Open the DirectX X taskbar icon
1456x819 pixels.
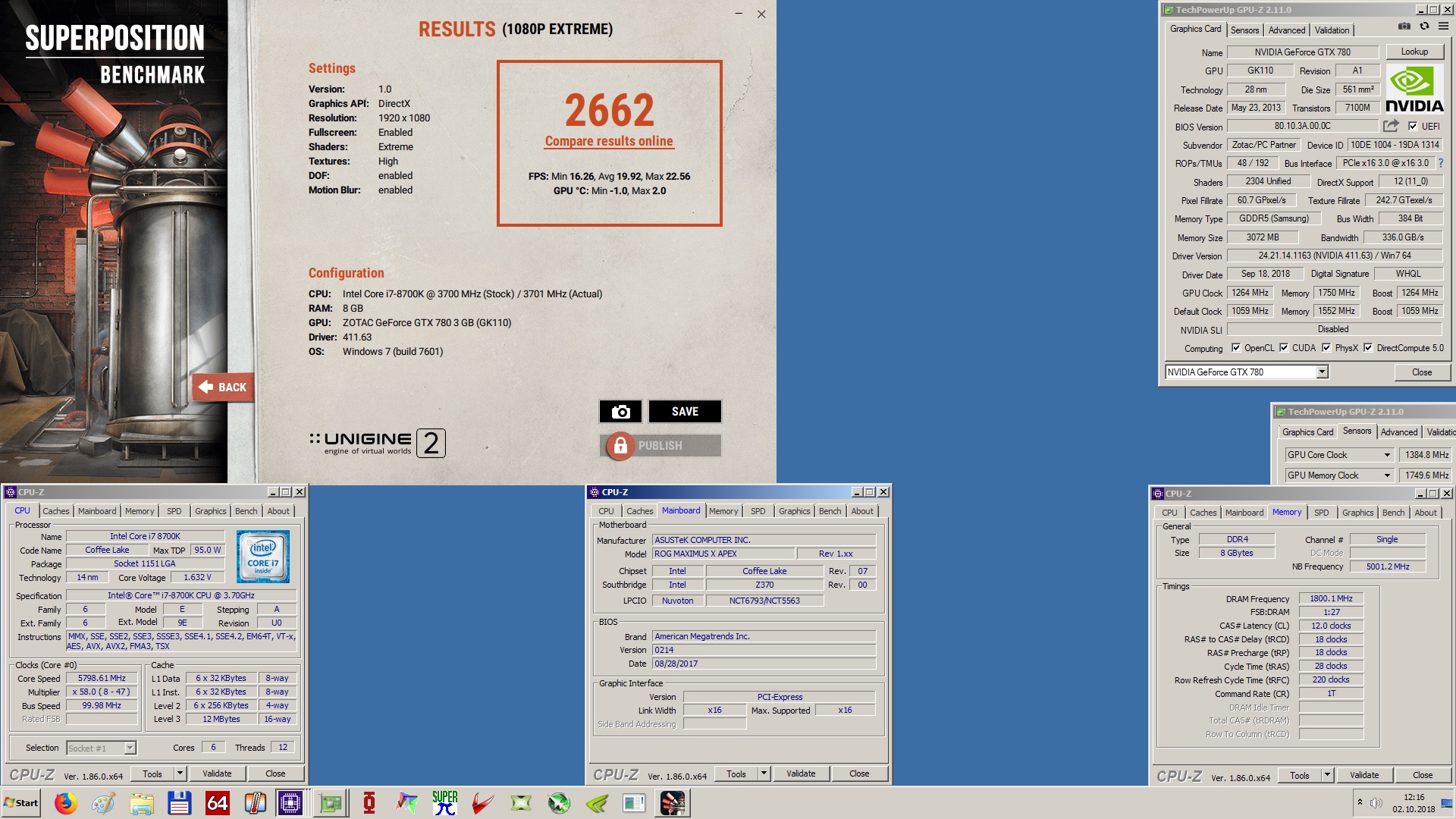(x=521, y=803)
